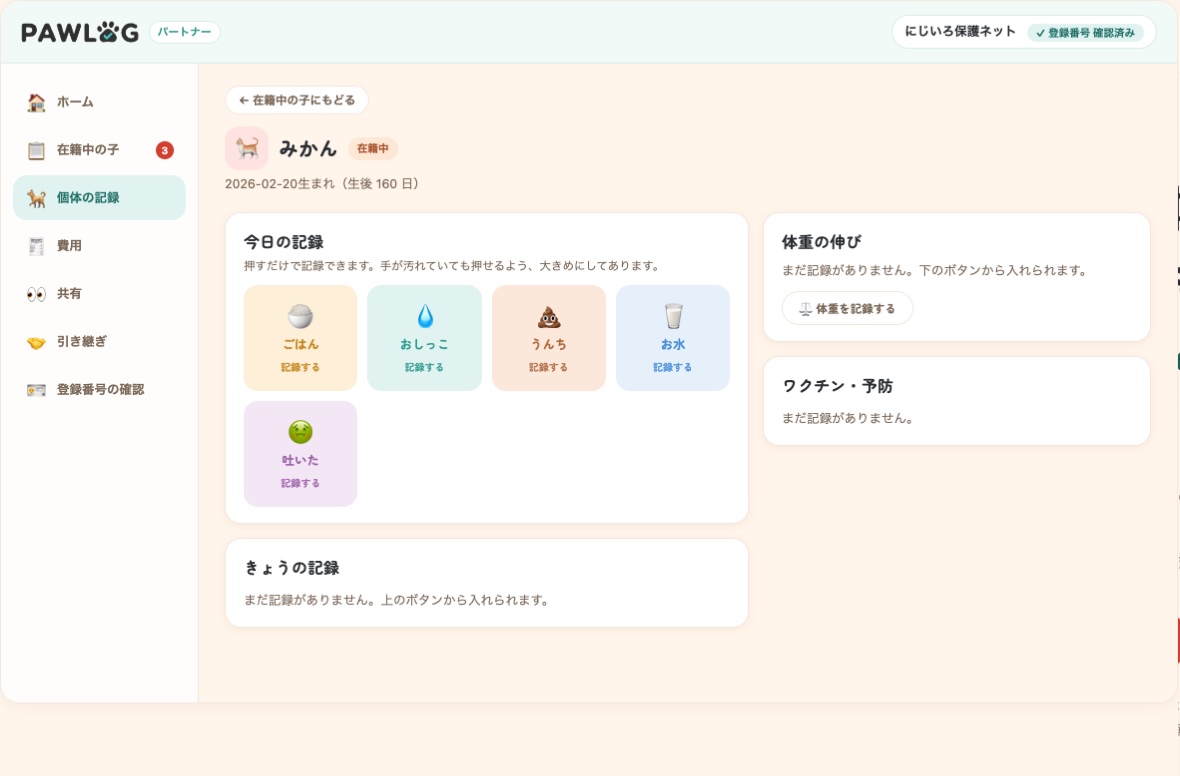This screenshot has height=776, width=1180.
Task: Click the water droplet icon on おしっこ
Action: pyautogui.click(x=425, y=316)
